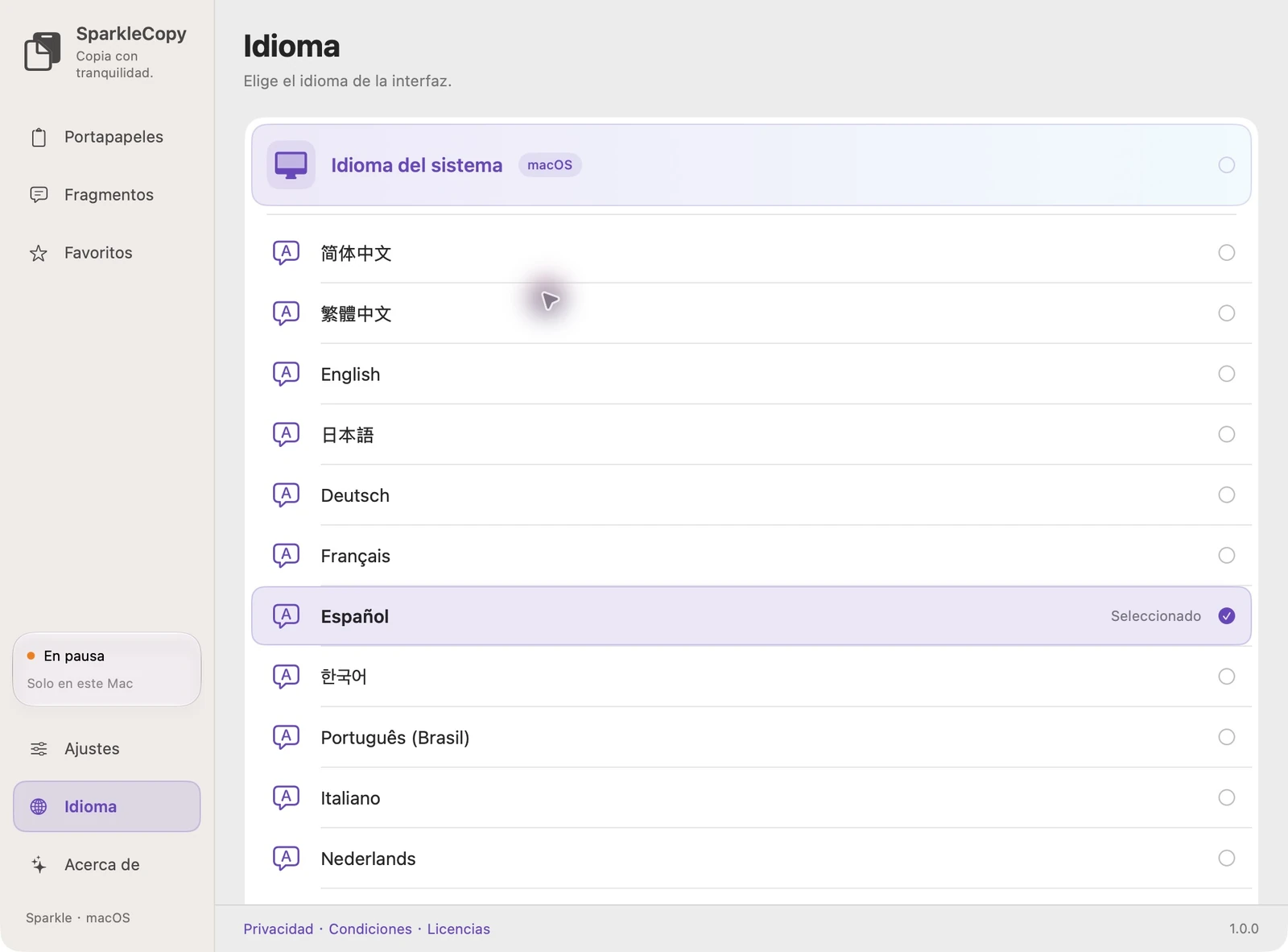Click the Français language name
Viewport: 1288px width, 952px height.
coord(355,556)
